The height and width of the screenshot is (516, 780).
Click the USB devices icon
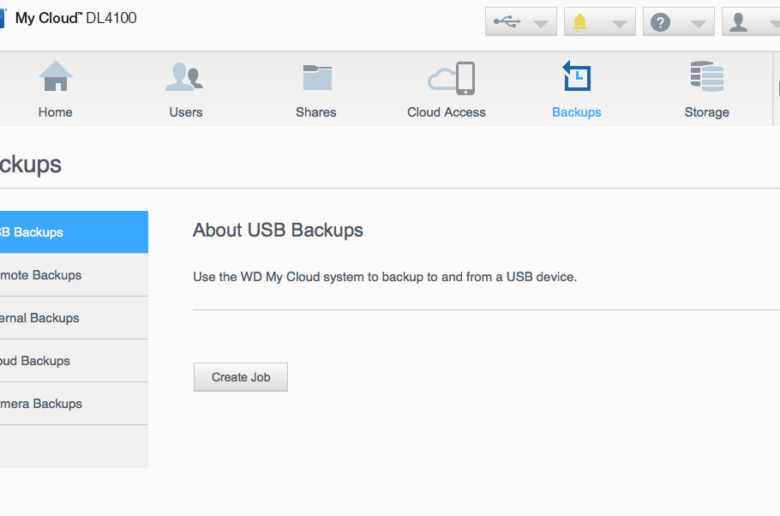[507, 21]
